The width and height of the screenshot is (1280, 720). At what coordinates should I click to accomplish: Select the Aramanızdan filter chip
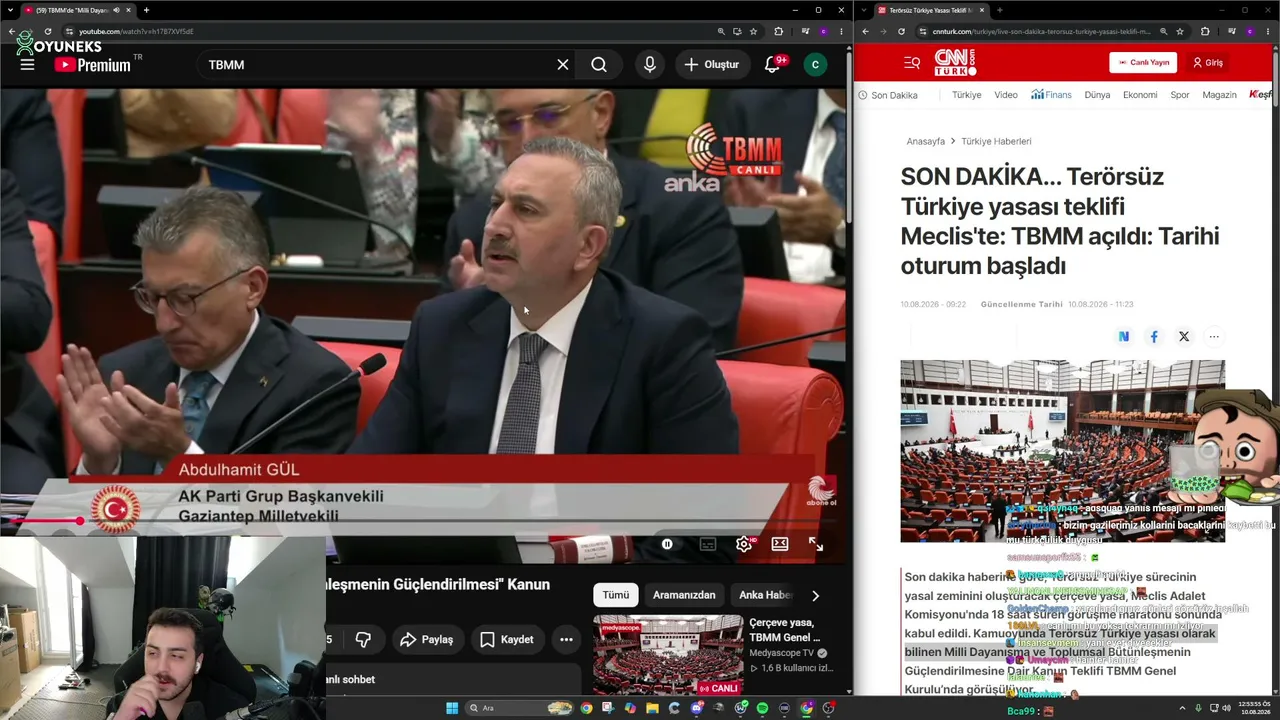pyautogui.click(x=684, y=595)
